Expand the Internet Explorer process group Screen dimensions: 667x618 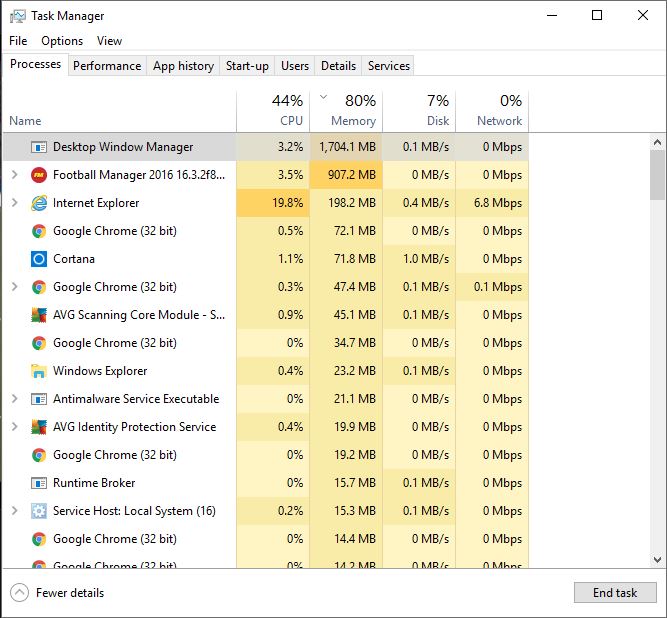pos(14,203)
